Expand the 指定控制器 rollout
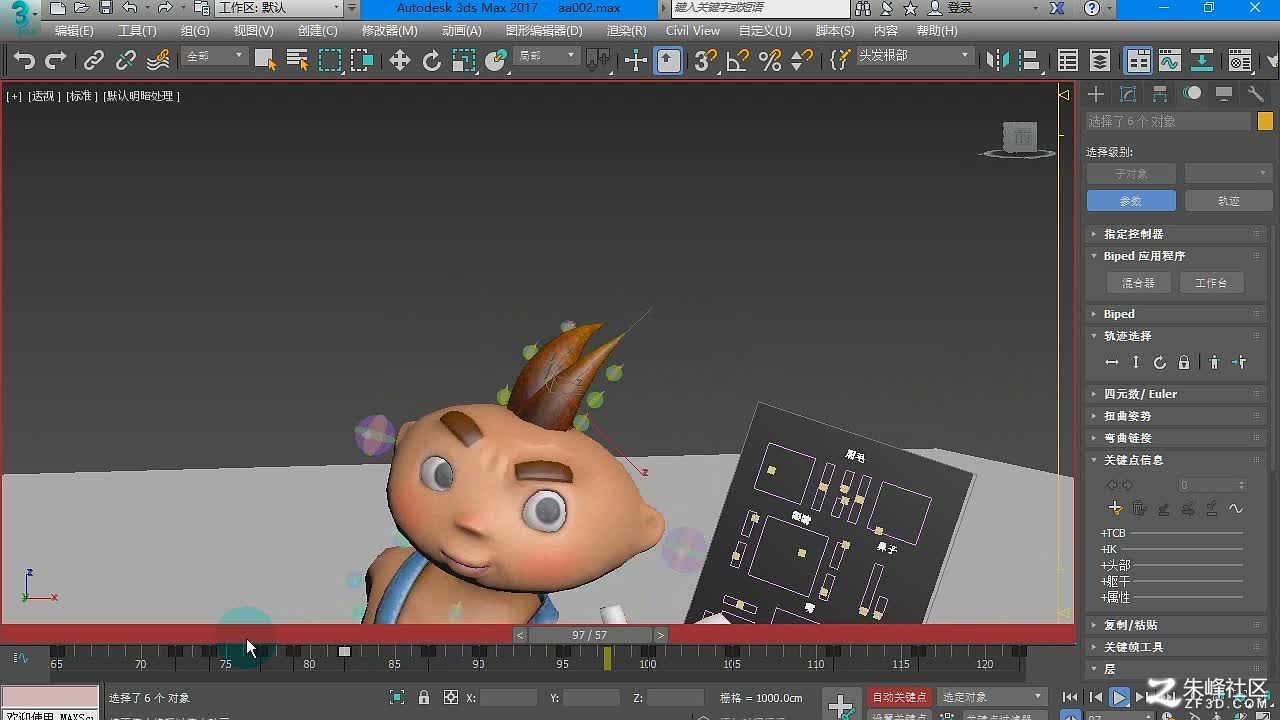Screen dimensions: 1280x720 click(1175, 234)
